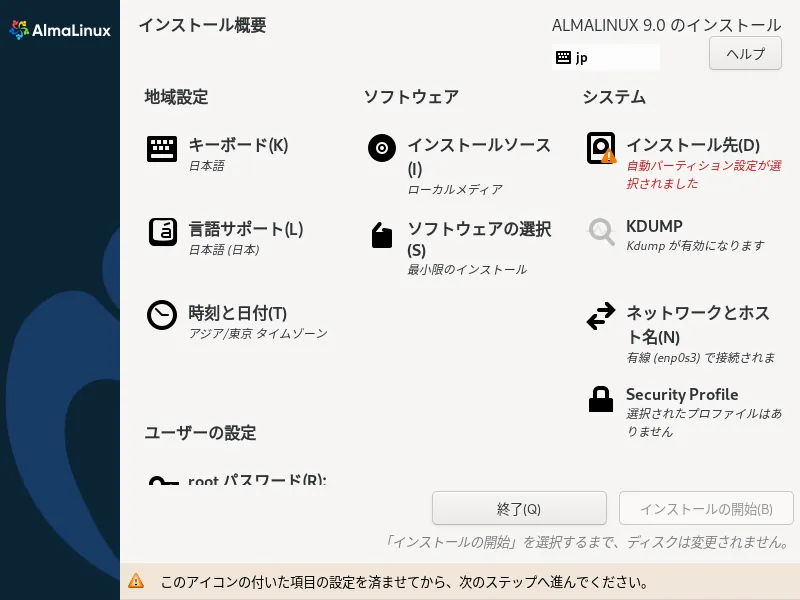Click the disk warning icon for インストール先(D)
This screenshot has height=600, width=800.
[602, 148]
